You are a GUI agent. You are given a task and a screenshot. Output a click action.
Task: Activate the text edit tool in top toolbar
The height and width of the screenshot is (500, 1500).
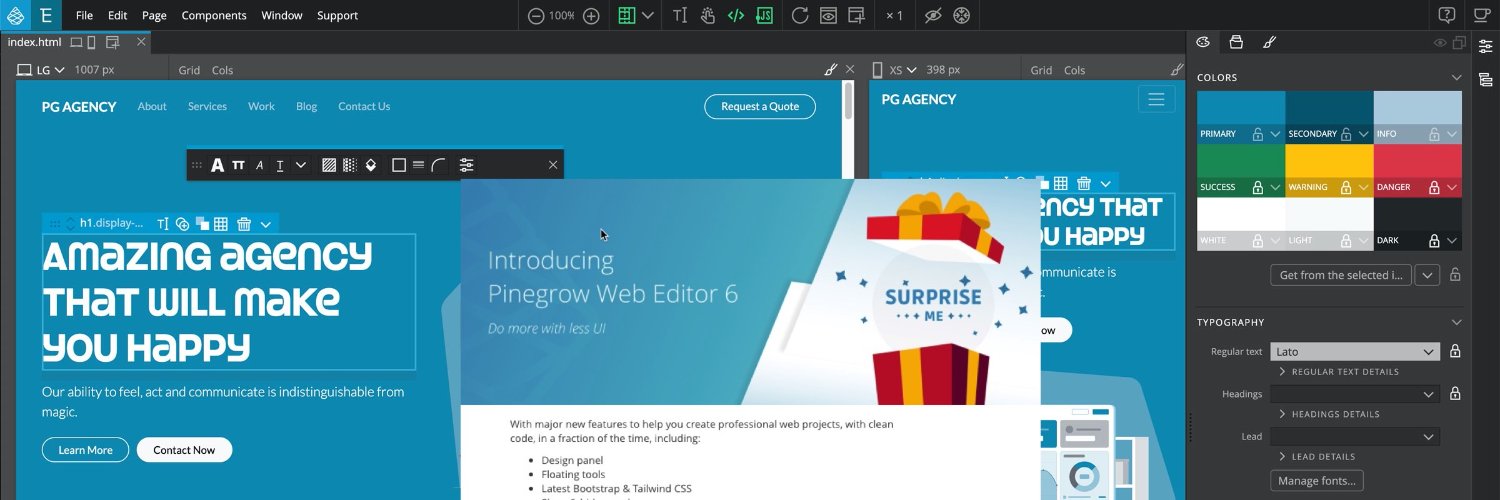[x=680, y=15]
